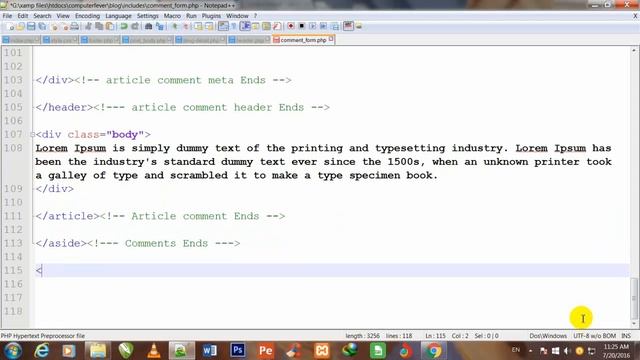
Task: Click the 'Dos\Windows' status bar entry
Action: coord(548,336)
